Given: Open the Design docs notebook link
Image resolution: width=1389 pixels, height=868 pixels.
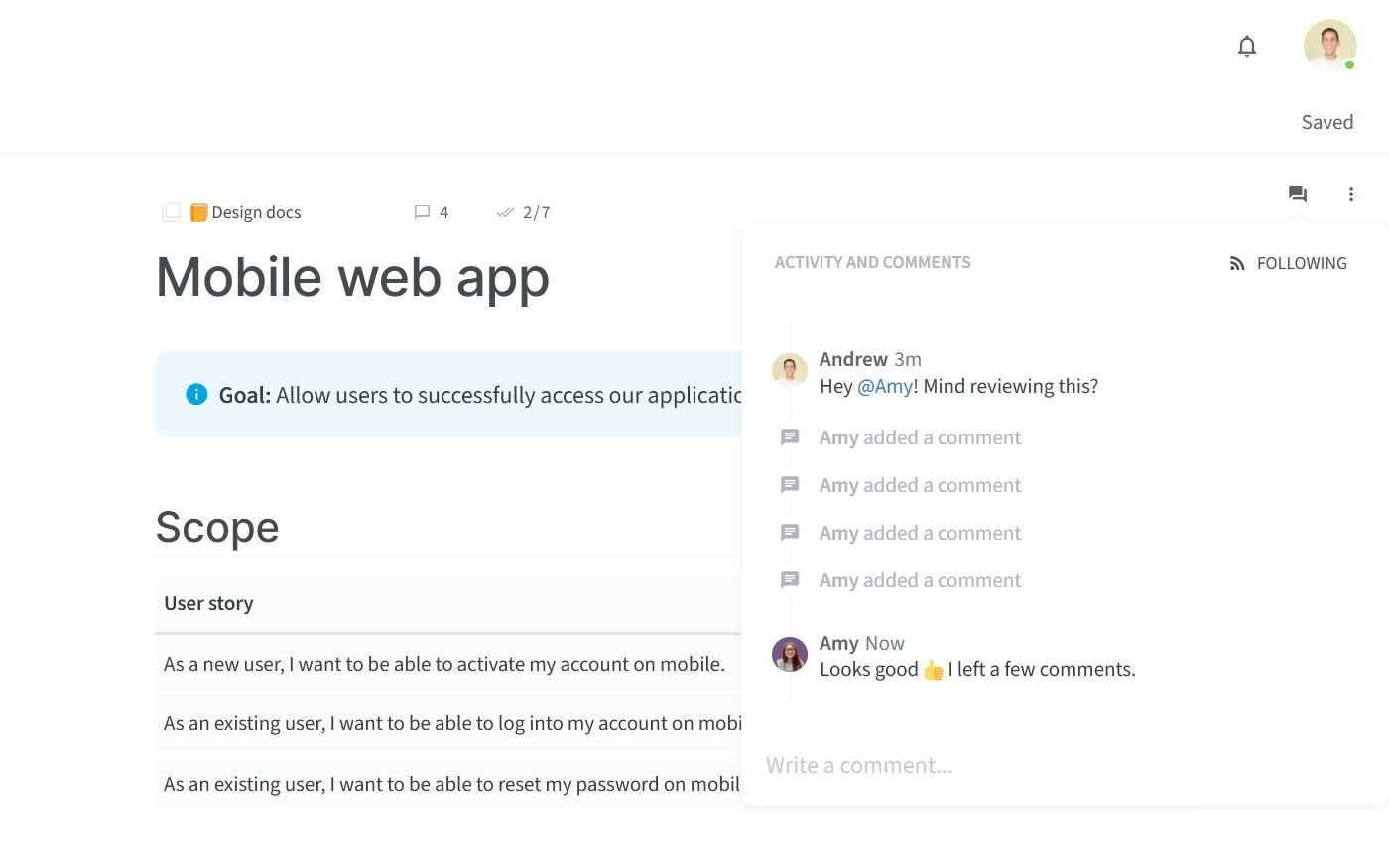Looking at the screenshot, I should click(x=245, y=212).
